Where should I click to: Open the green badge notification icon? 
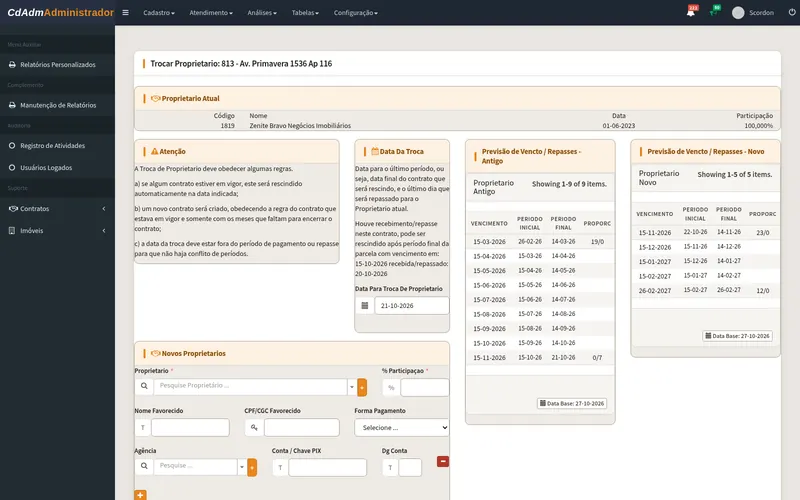tap(714, 11)
